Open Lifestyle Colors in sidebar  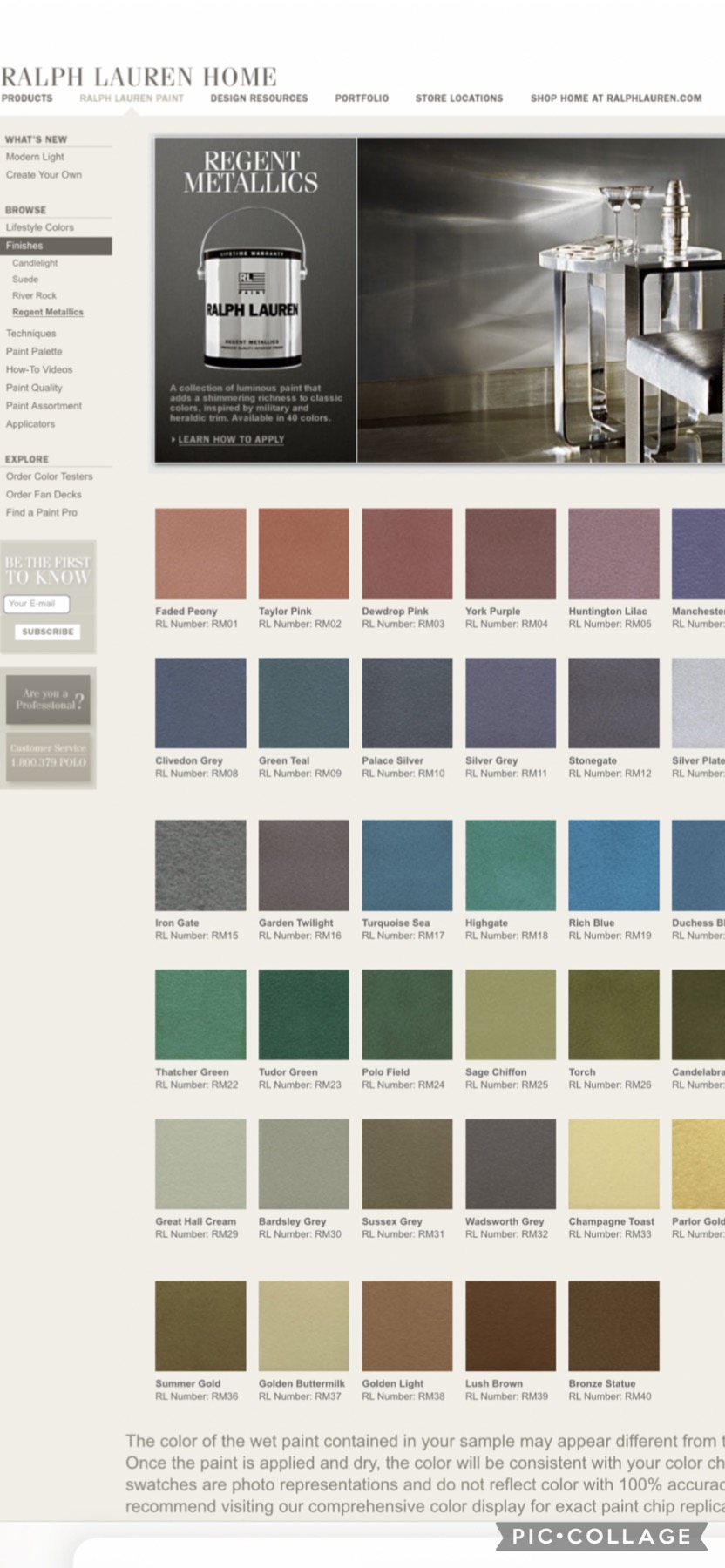click(40, 227)
